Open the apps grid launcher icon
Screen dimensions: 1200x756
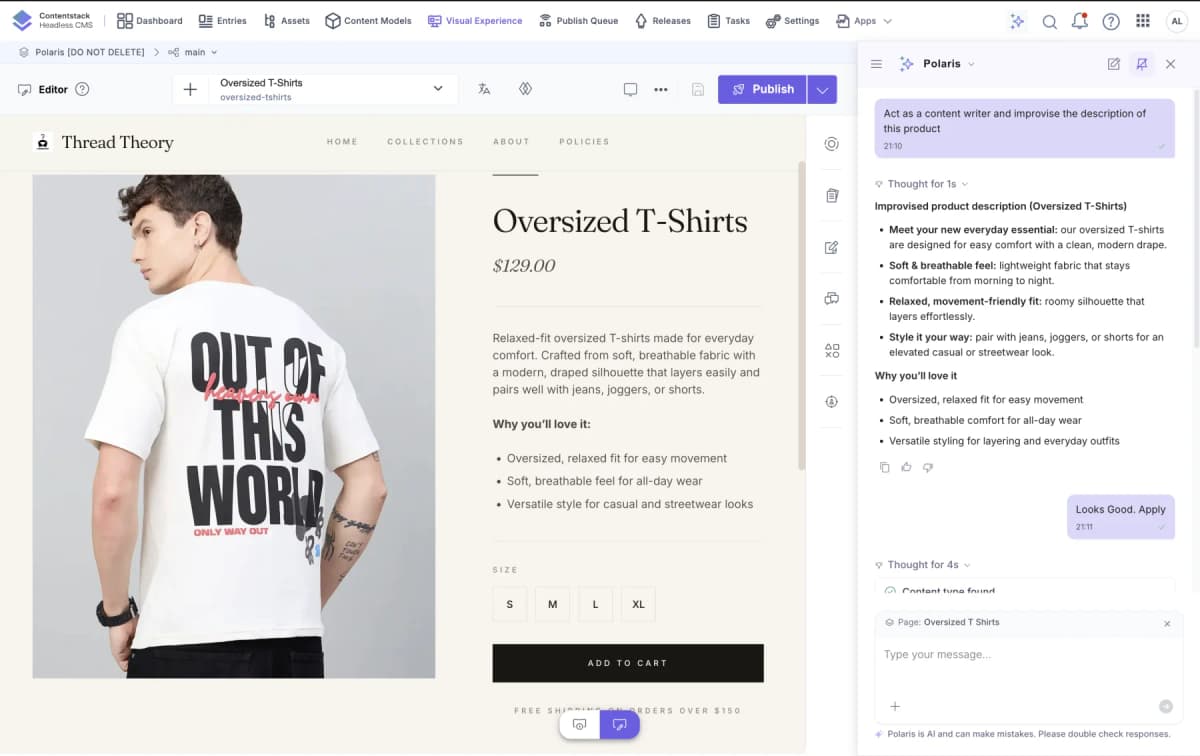point(1143,21)
